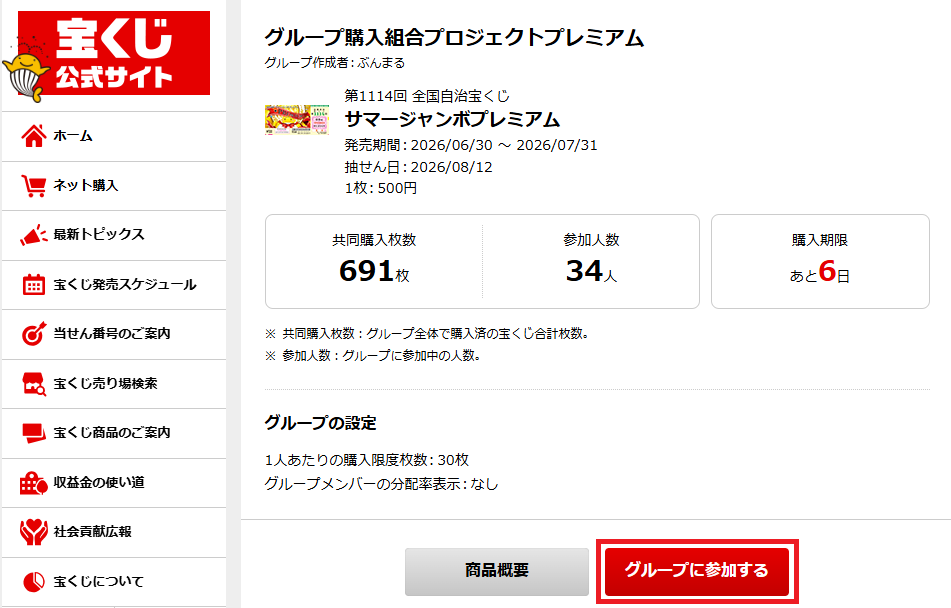Click the shopping cart icon for ネット購入

pyautogui.click(x=34, y=186)
